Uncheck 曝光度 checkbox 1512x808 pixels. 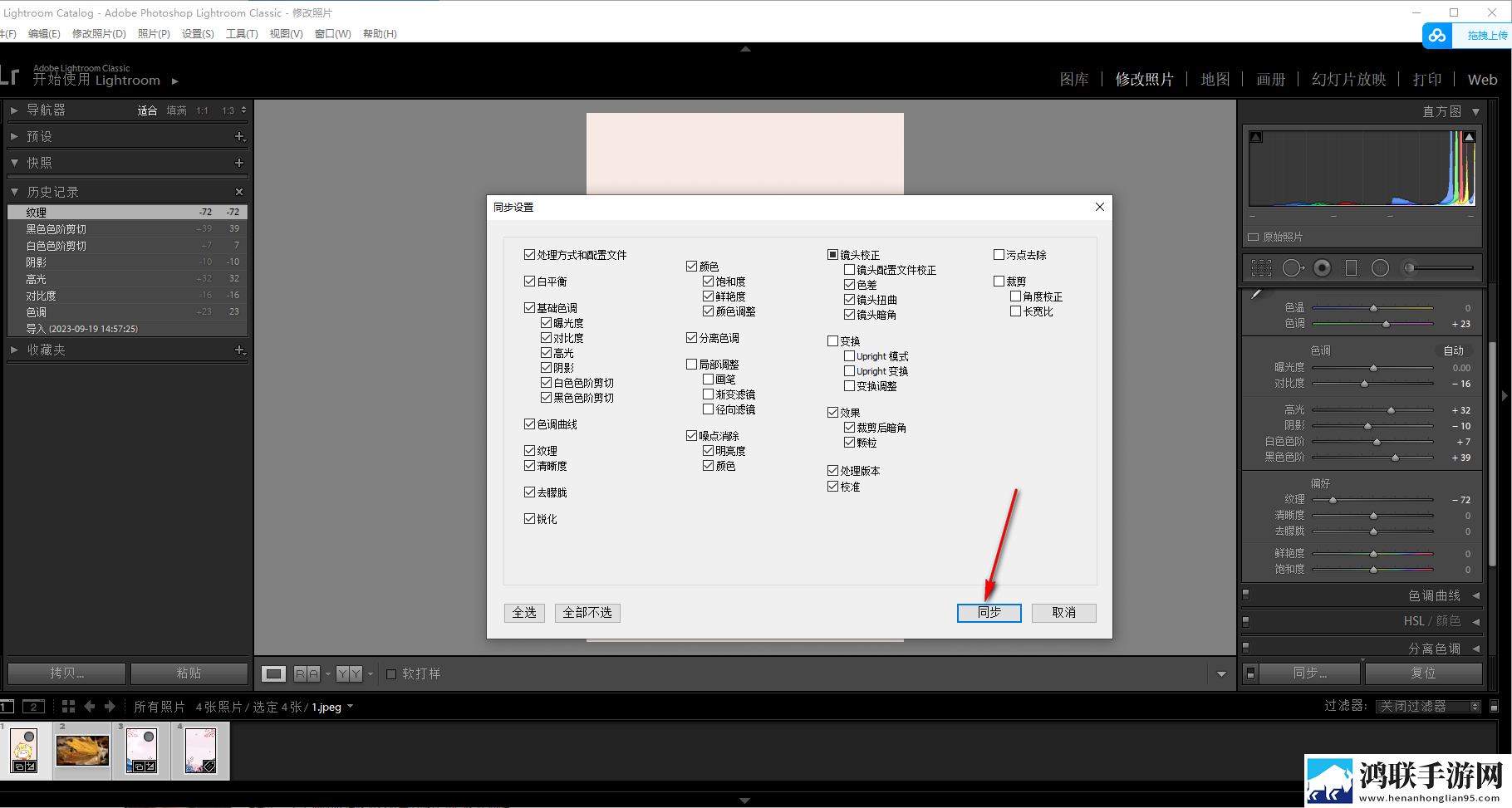click(546, 323)
